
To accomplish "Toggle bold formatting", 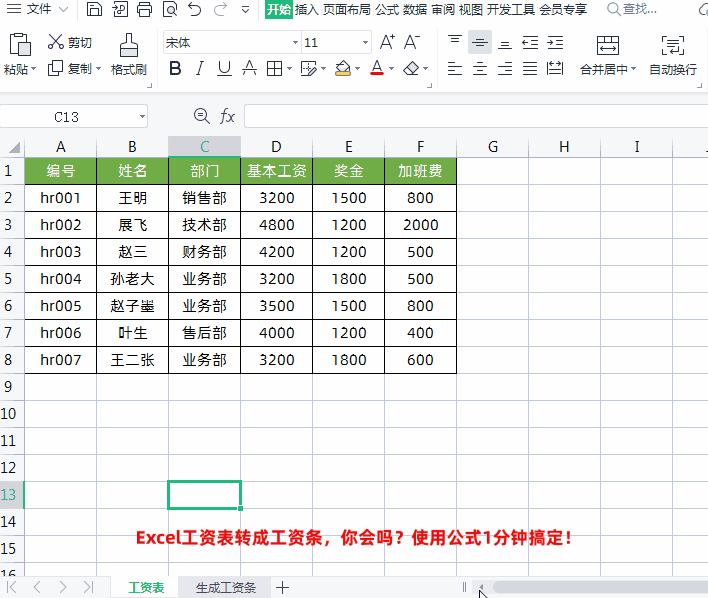I will coord(175,69).
